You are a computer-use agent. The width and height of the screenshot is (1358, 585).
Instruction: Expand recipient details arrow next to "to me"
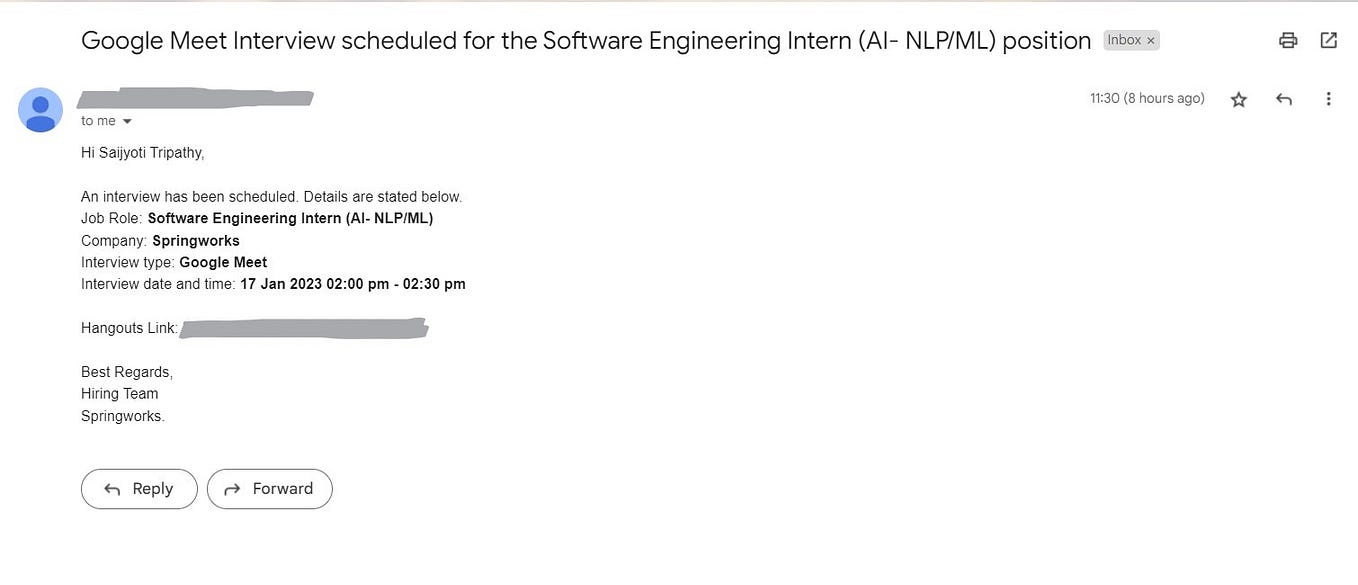tap(127, 122)
